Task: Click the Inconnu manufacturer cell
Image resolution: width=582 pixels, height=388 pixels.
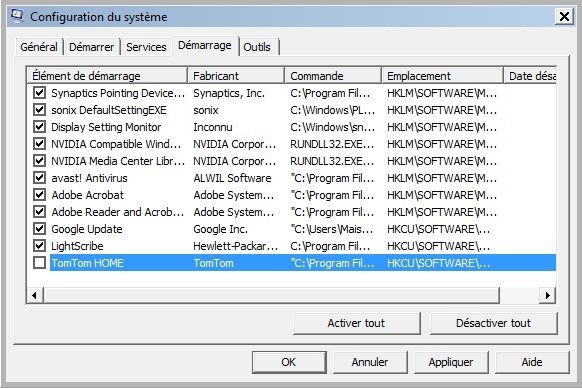Action: coord(213,127)
